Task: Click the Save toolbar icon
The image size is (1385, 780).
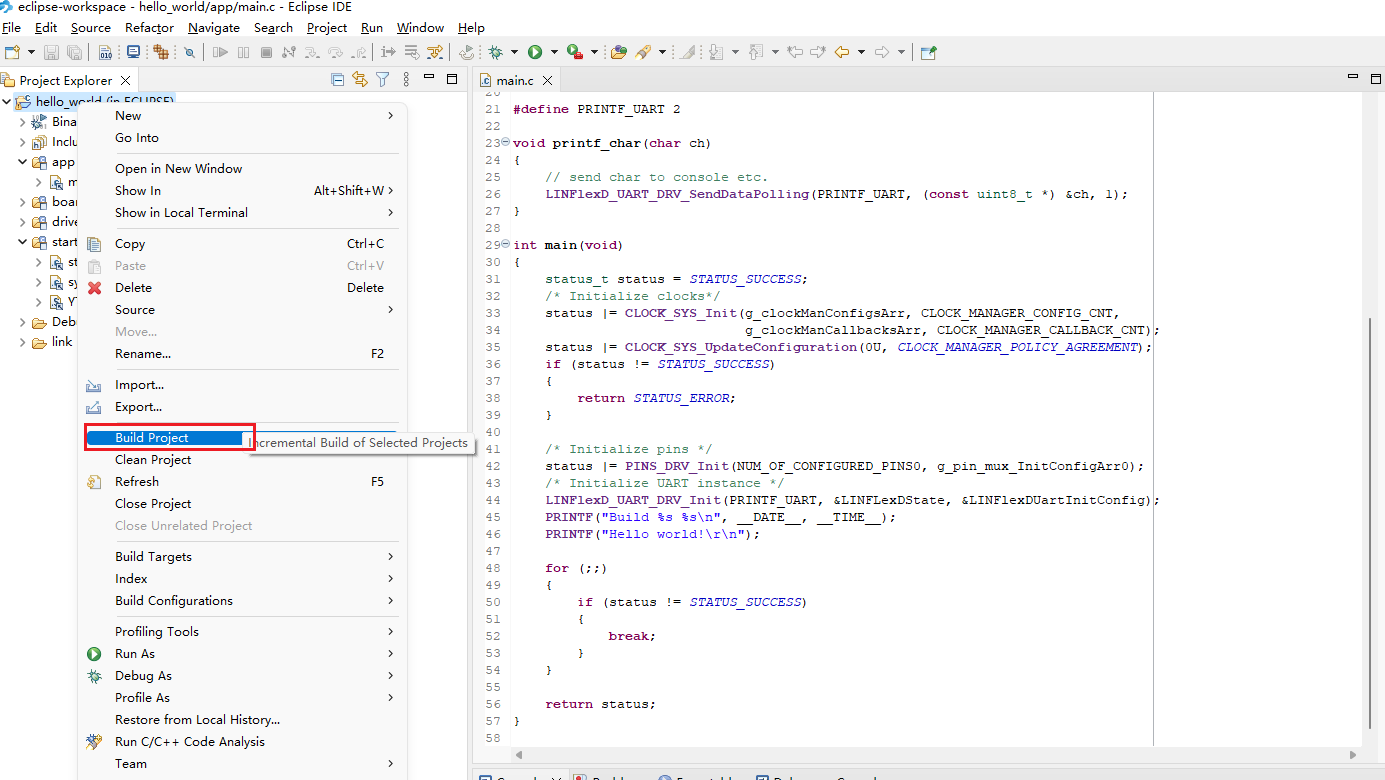Action: (51, 52)
